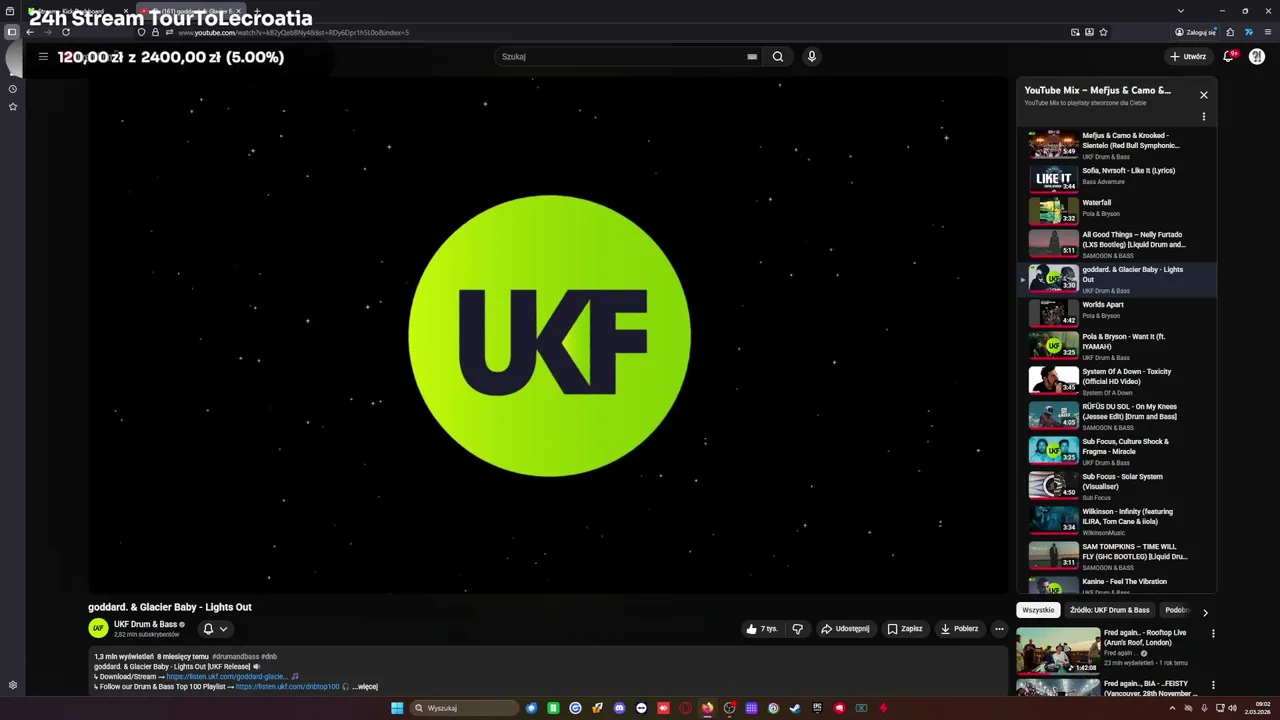Open the playlist panel three-dot menu
Viewport: 1280px width, 720px height.
tap(1203, 117)
